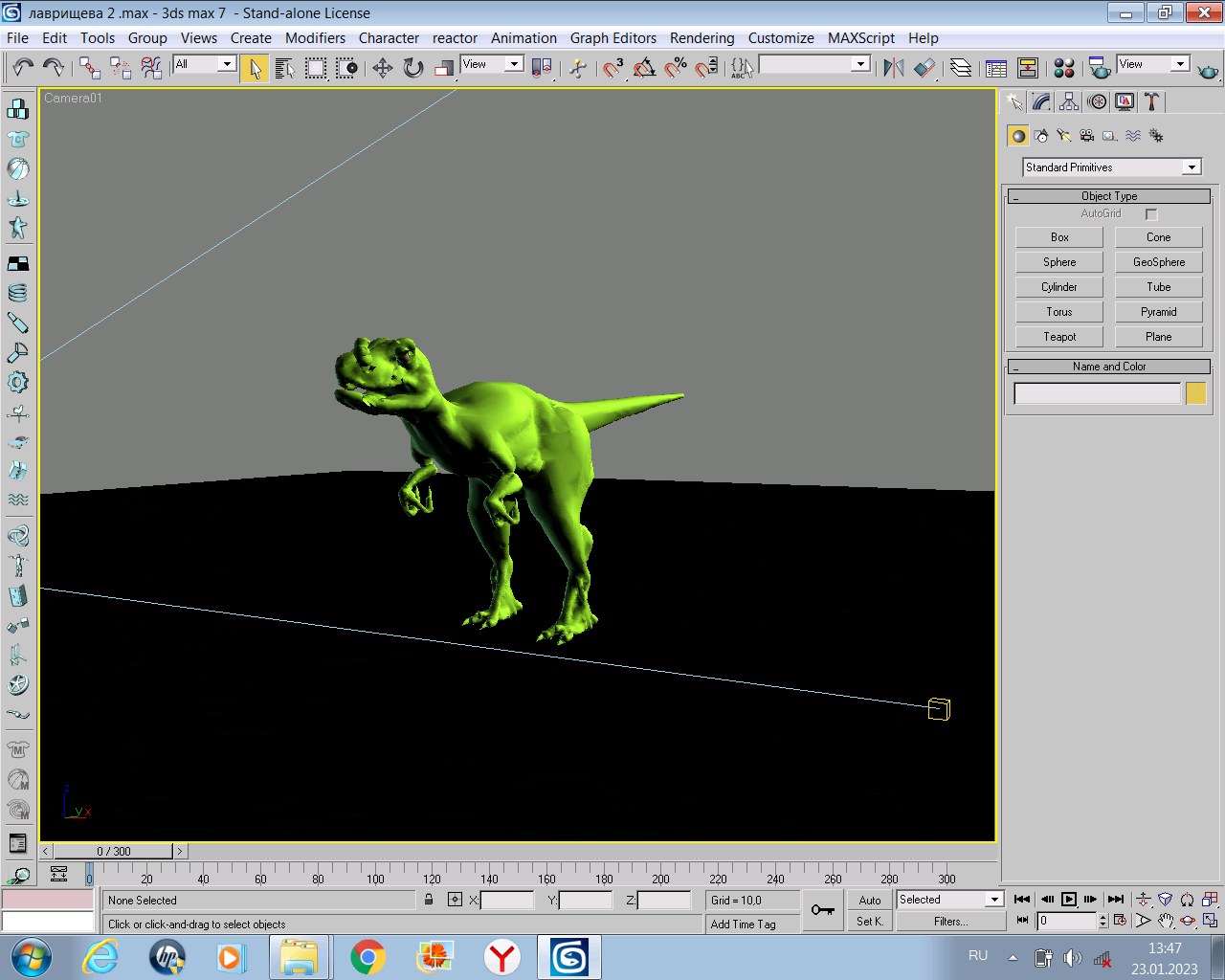Screen dimensions: 1225x980
Task: Pick Rectangular Selection Region tool
Action: [x=316, y=67]
